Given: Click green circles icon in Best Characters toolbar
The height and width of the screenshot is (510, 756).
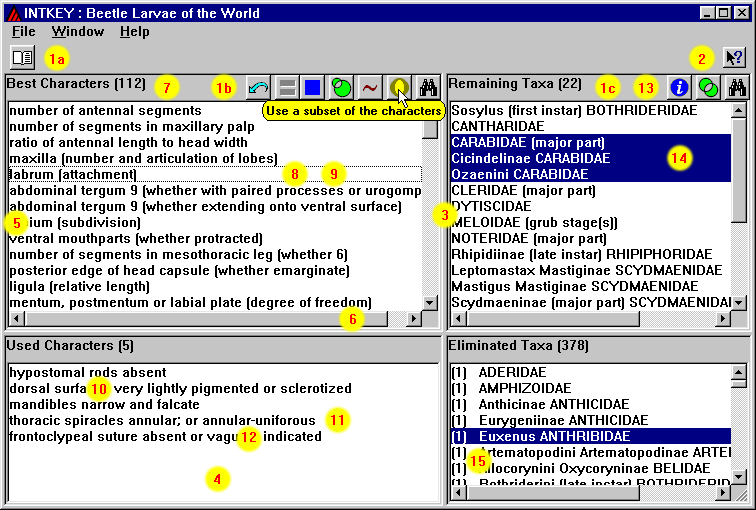Looking at the screenshot, I should point(341,88).
